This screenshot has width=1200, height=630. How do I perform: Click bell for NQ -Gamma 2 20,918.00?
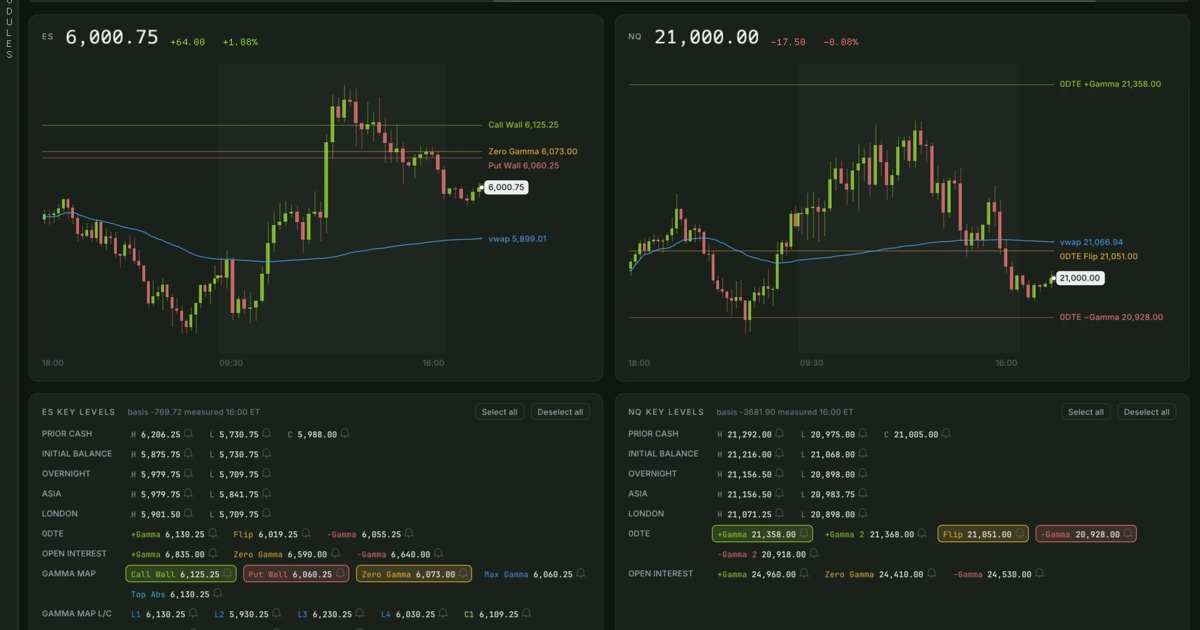tap(814, 554)
